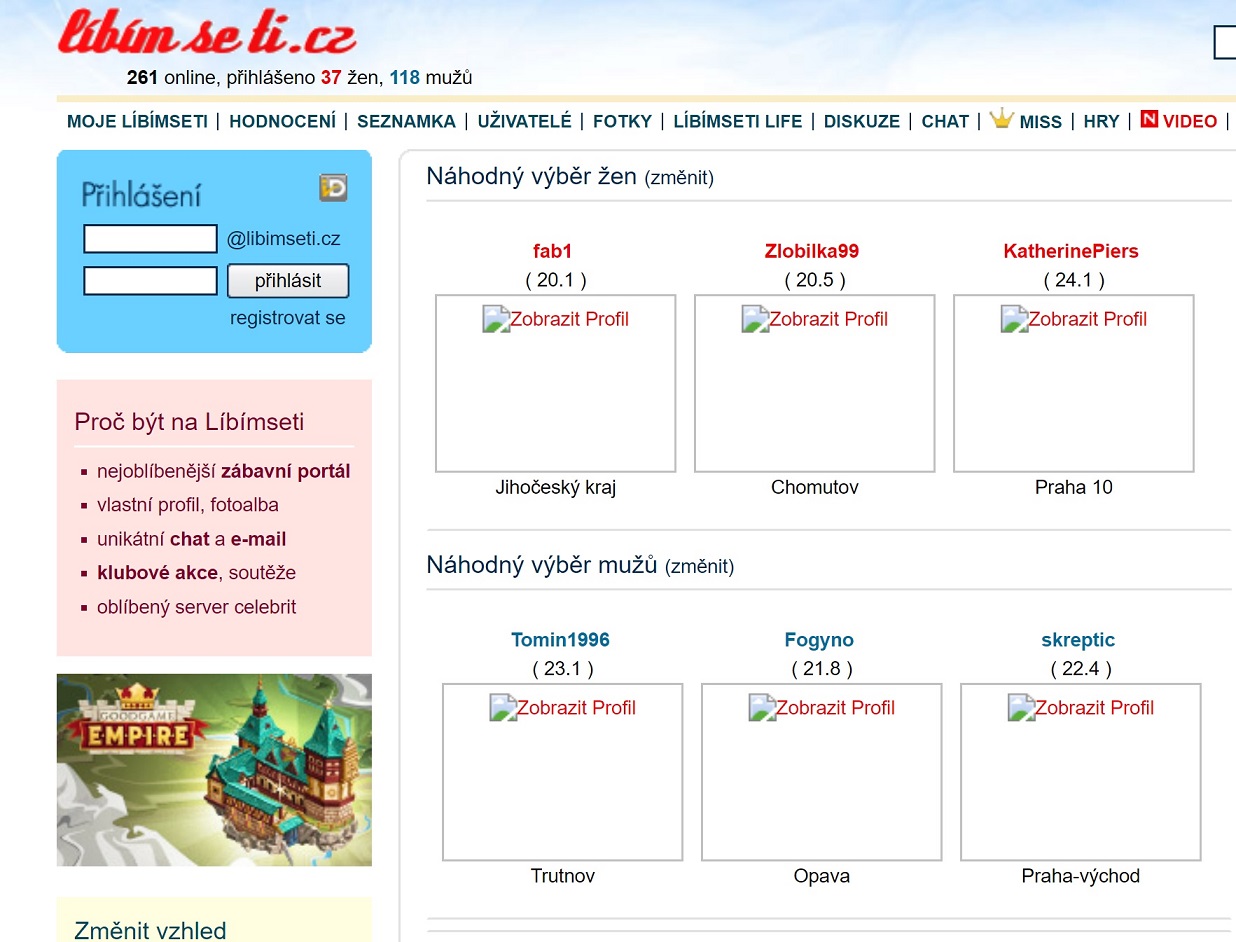Click the broken image icon in KatherinePiers' profile
This screenshot has width=1236, height=942.
tap(1014, 319)
